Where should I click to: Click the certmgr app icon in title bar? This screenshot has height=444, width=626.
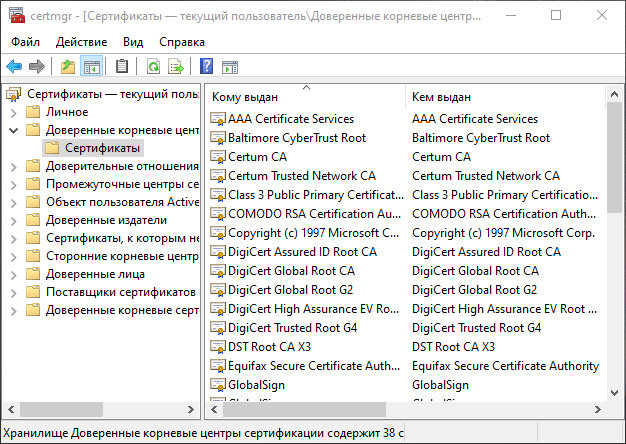tap(17, 16)
